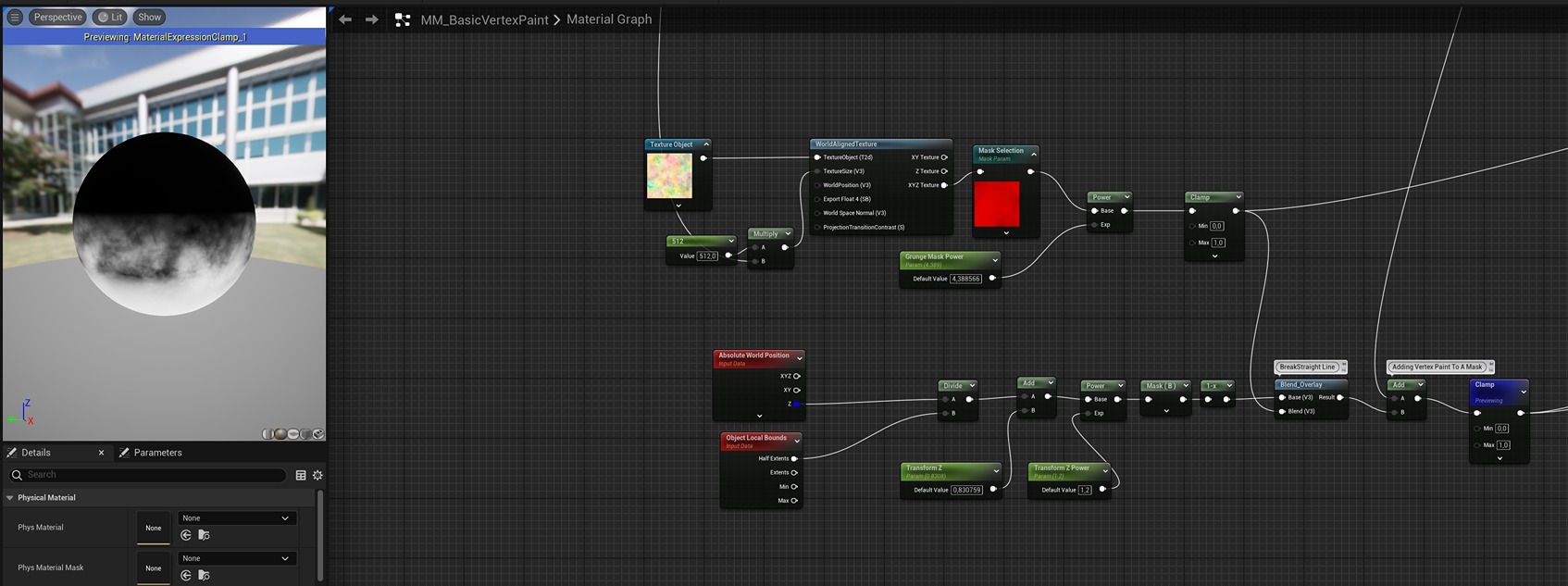Click the MM_BasicVertexPaint breadcrumb

click(x=484, y=19)
